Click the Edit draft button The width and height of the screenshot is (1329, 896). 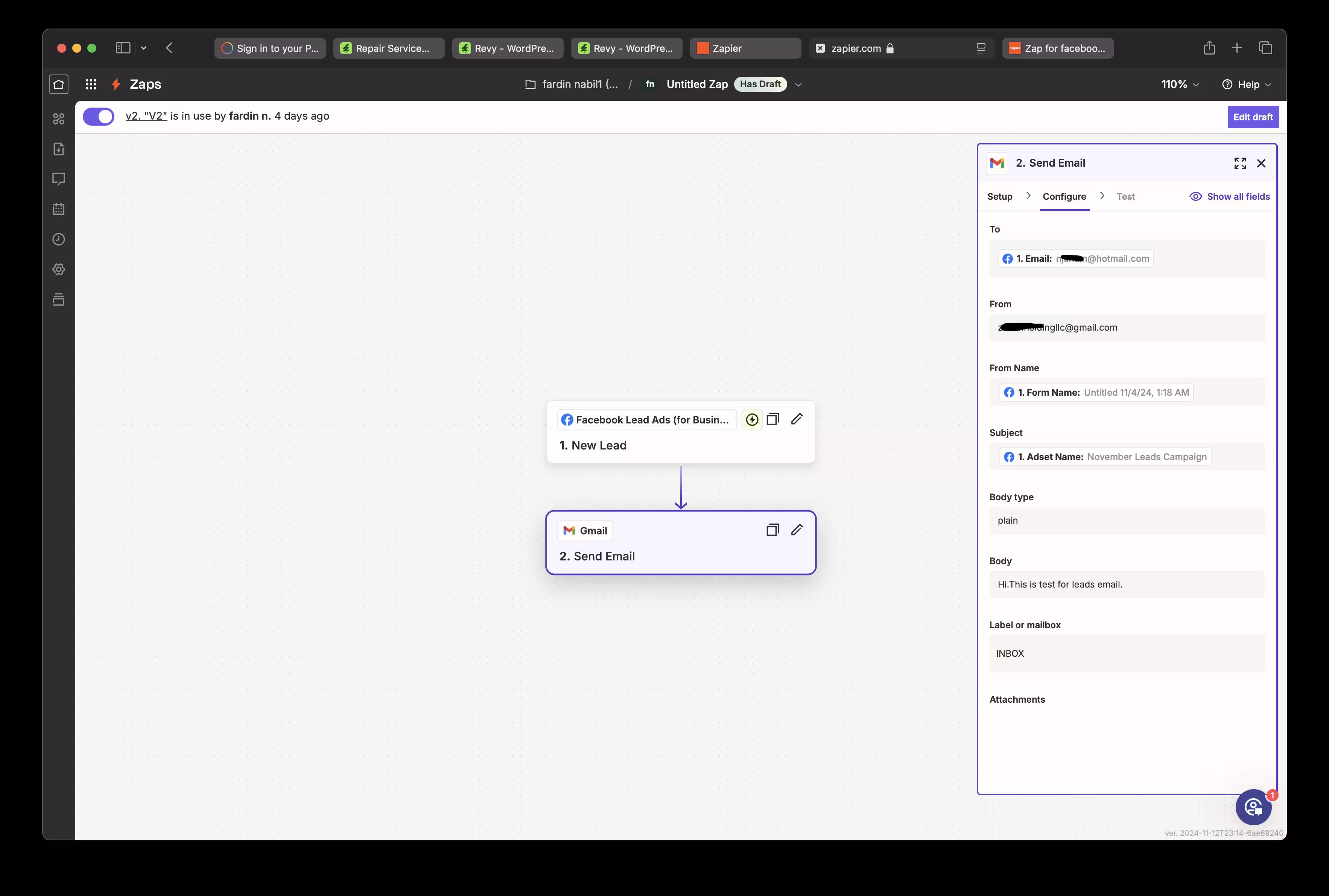(1252, 117)
